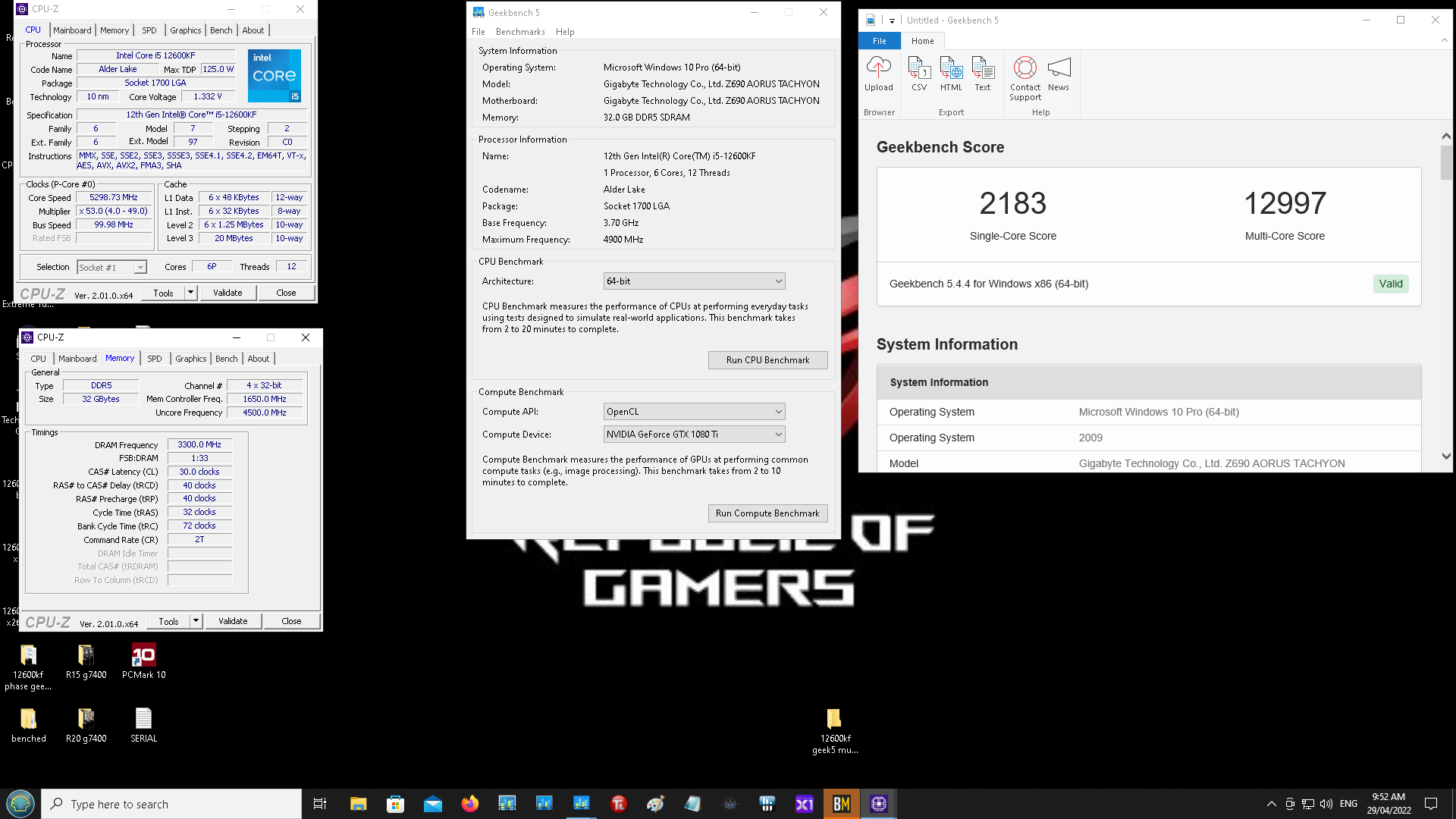The width and height of the screenshot is (1456, 819).
Task: Open the Windows Start button
Action: pyautogui.click(x=20, y=804)
